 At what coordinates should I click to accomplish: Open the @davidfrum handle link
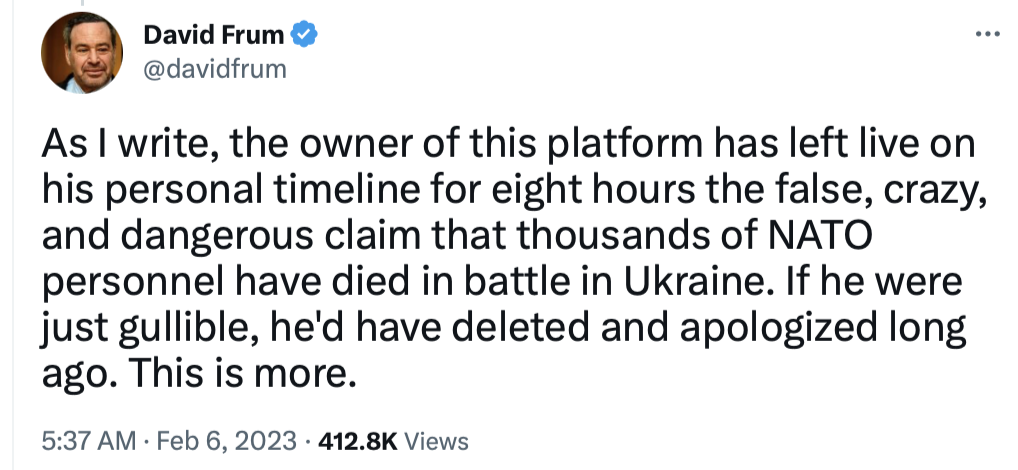(215, 68)
